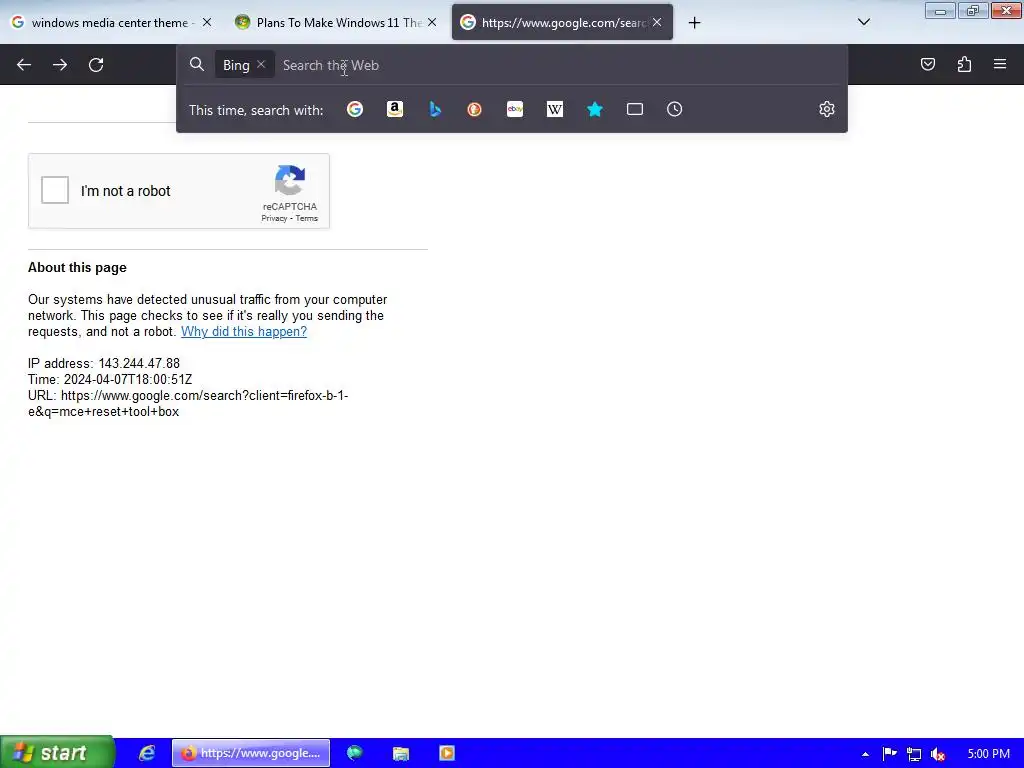Switch to Plans To Make Windows 11 tab
The height and width of the screenshot is (768, 1024).
point(338,22)
